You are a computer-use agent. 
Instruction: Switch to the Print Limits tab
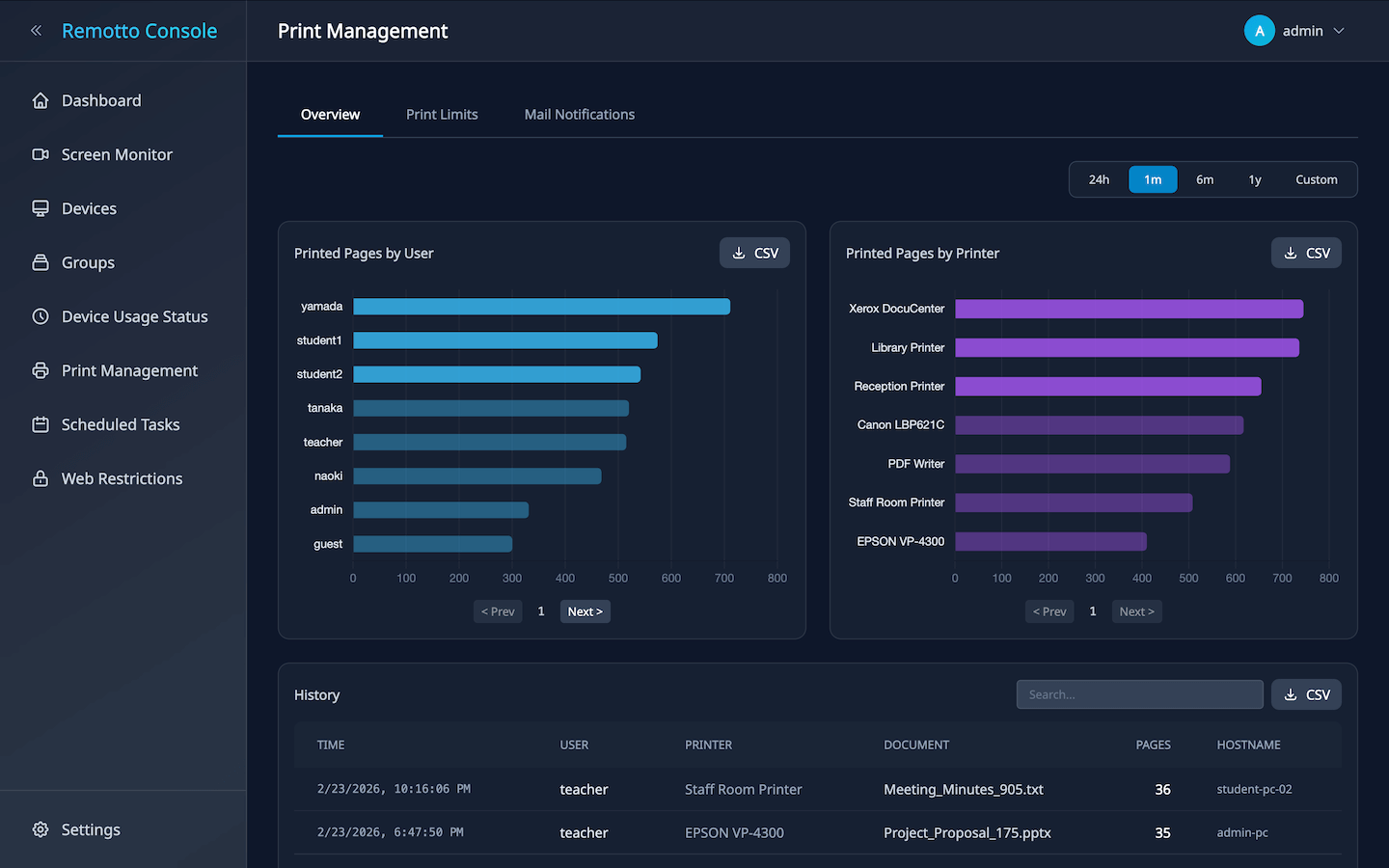[x=442, y=114]
